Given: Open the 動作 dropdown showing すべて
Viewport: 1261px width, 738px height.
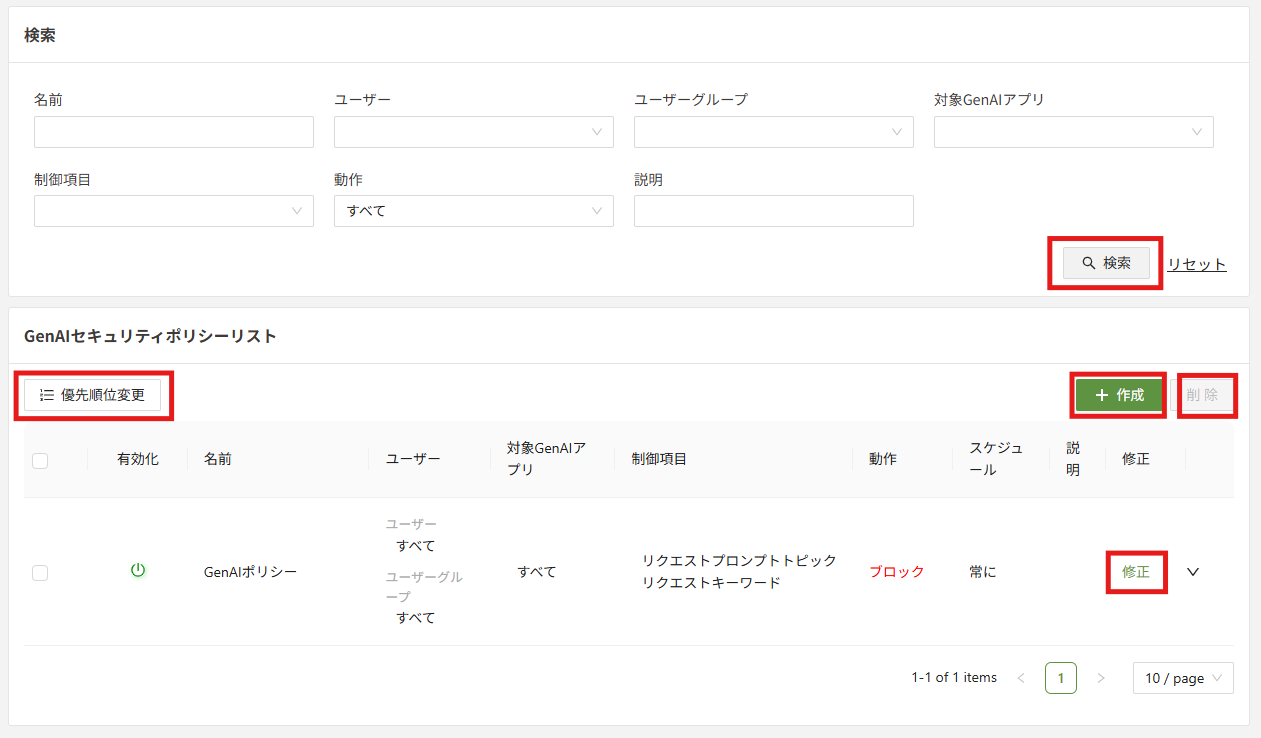Looking at the screenshot, I should 473,211.
